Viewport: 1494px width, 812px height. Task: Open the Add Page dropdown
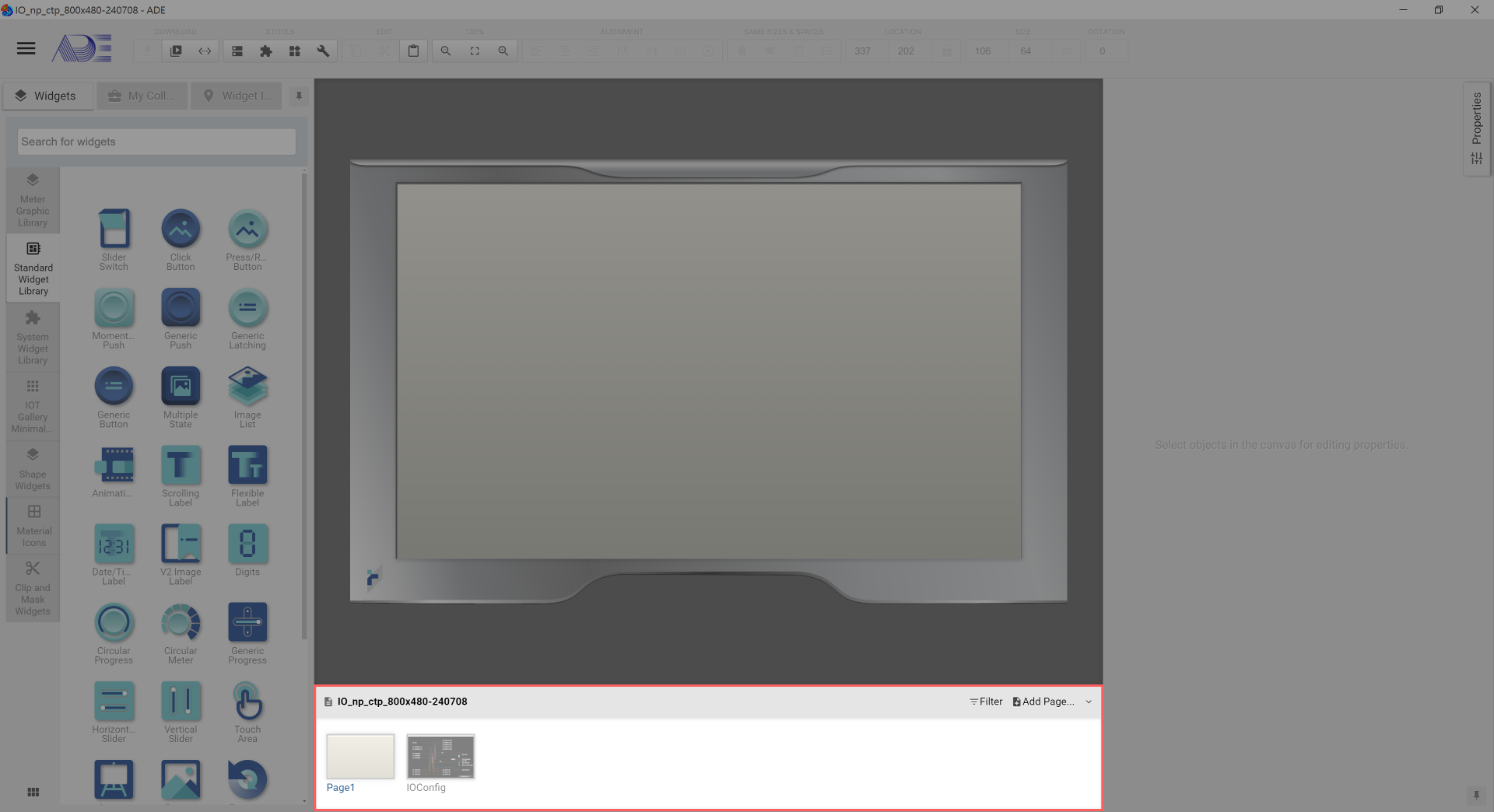(x=1043, y=702)
